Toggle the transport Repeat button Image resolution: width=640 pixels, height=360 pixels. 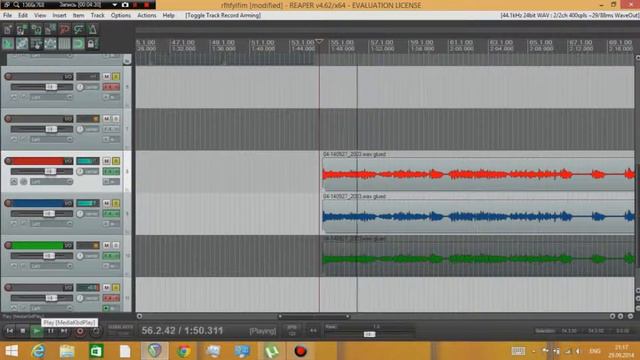pyautogui.click(x=96, y=331)
